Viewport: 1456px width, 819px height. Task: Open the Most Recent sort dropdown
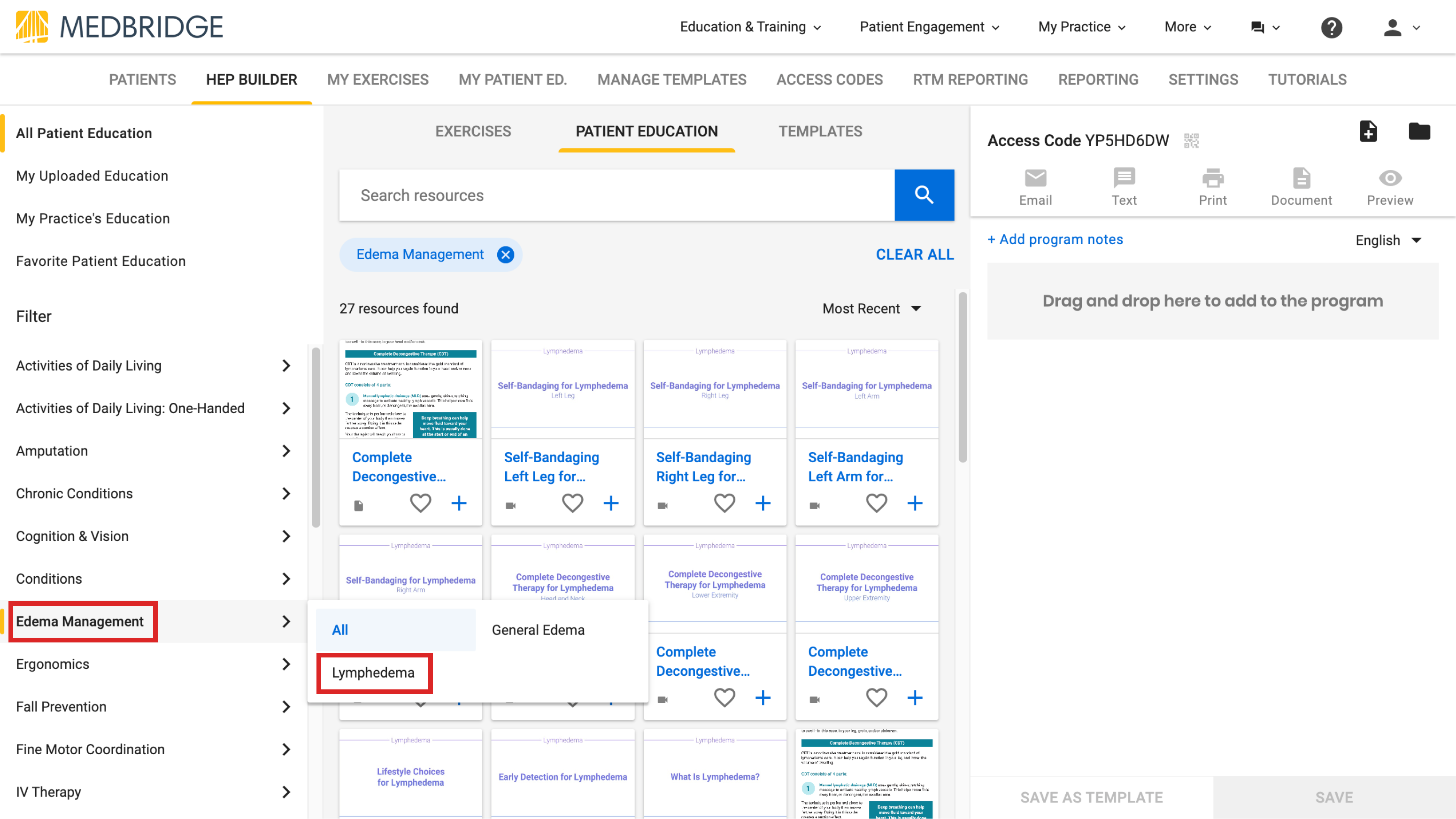(871, 309)
